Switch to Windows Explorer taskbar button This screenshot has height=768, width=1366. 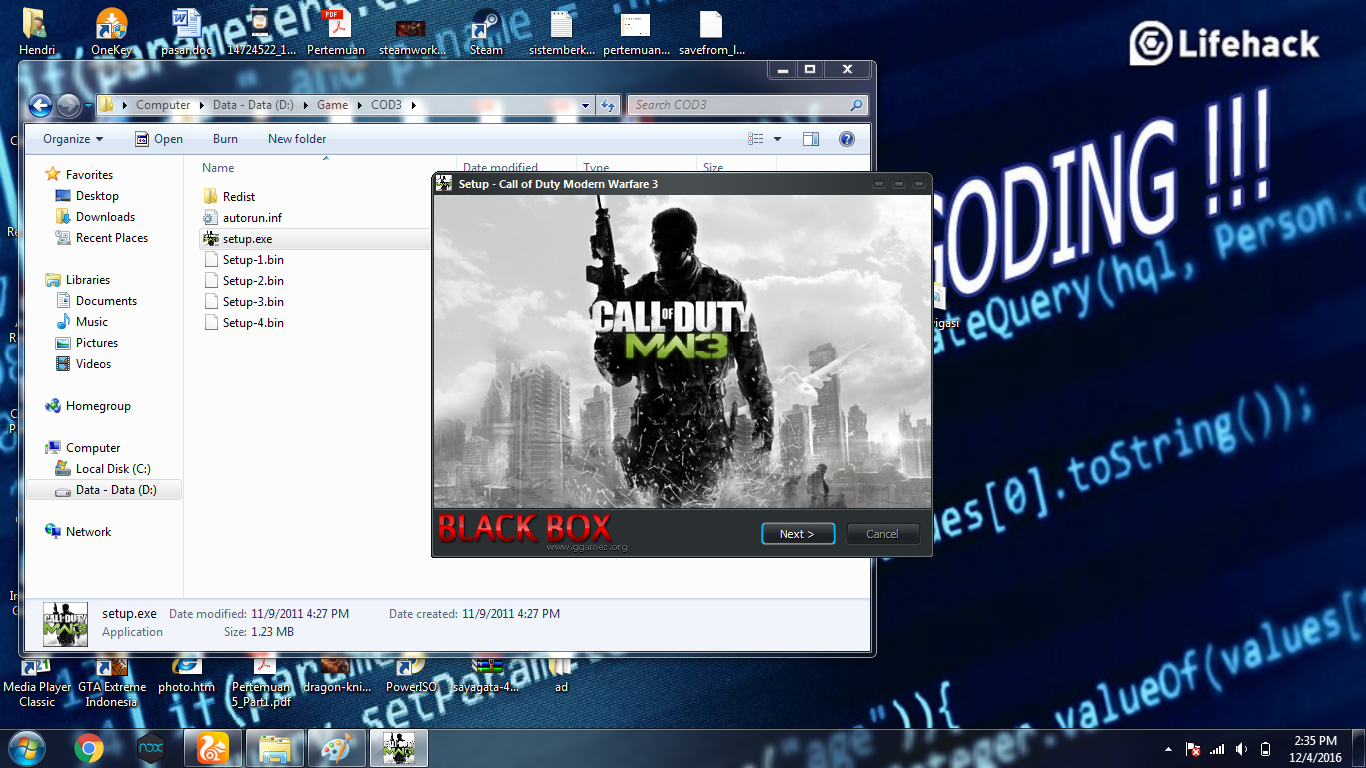(274, 748)
